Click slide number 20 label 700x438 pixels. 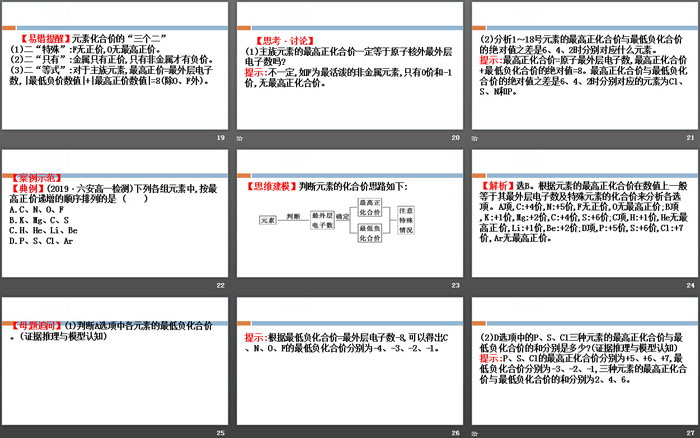[x=455, y=138]
